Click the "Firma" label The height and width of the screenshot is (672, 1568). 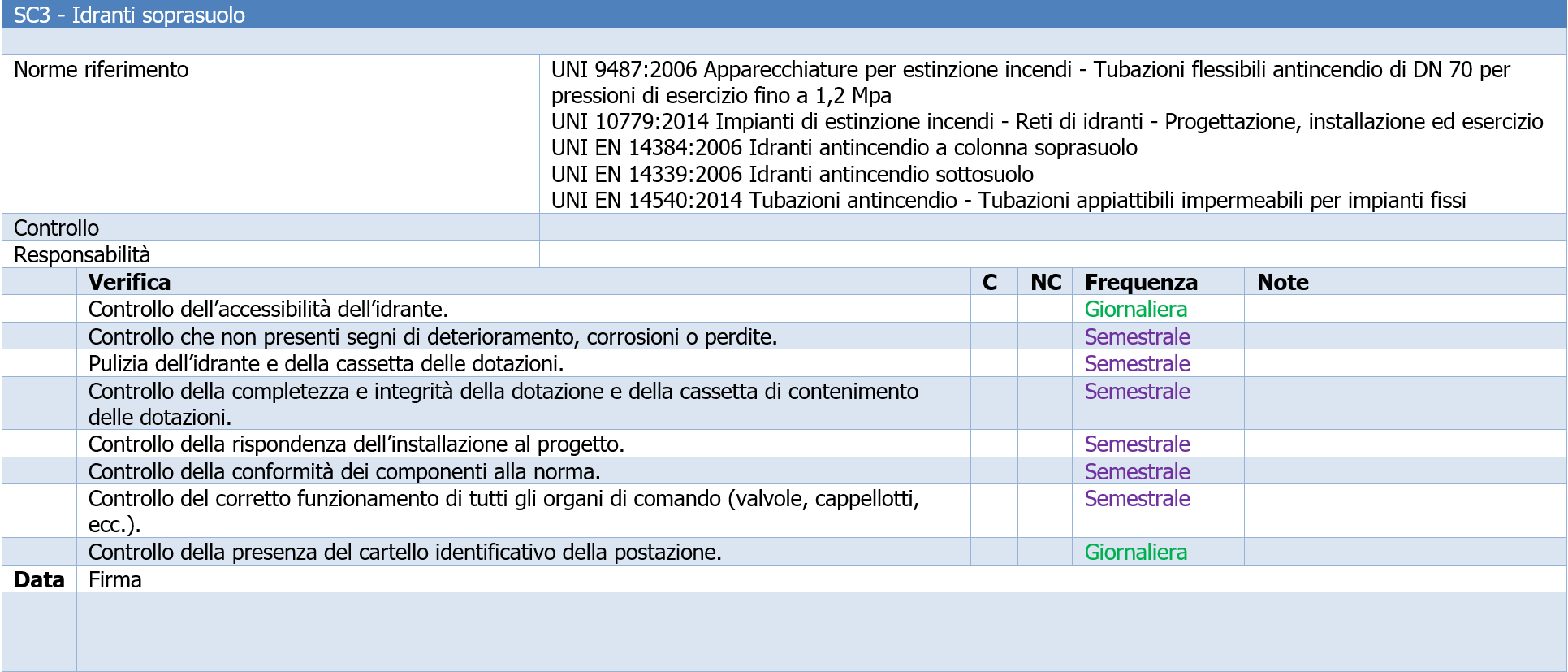114,579
